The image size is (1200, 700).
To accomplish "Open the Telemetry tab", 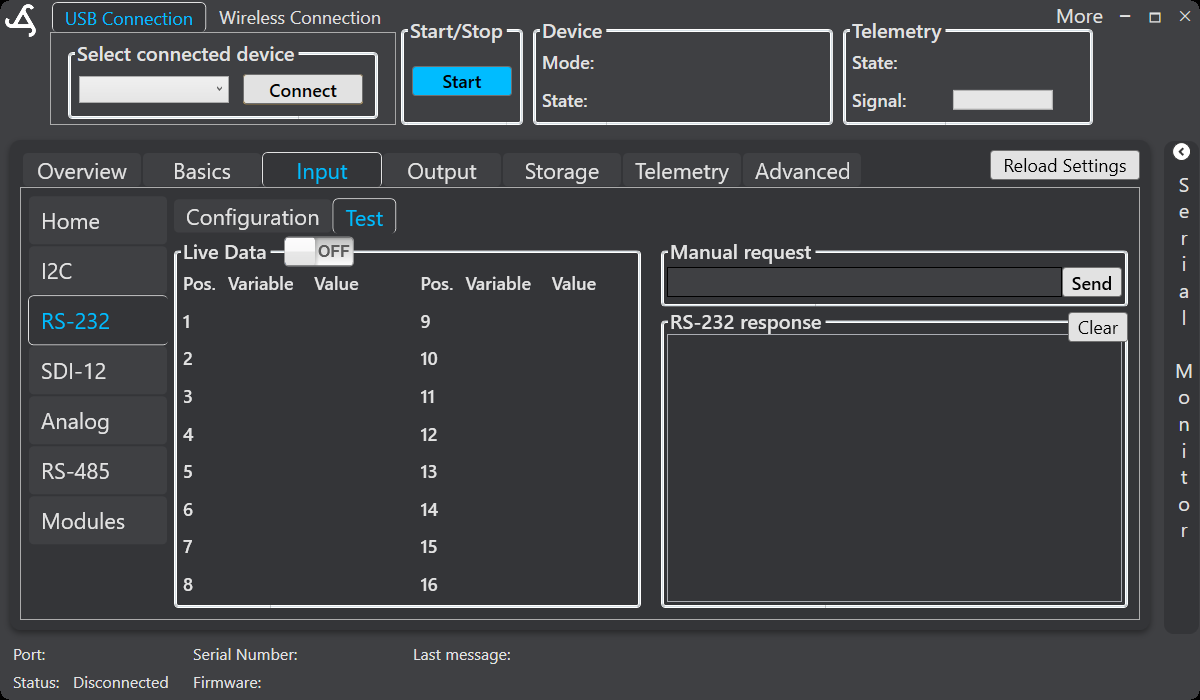I will click(682, 171).
